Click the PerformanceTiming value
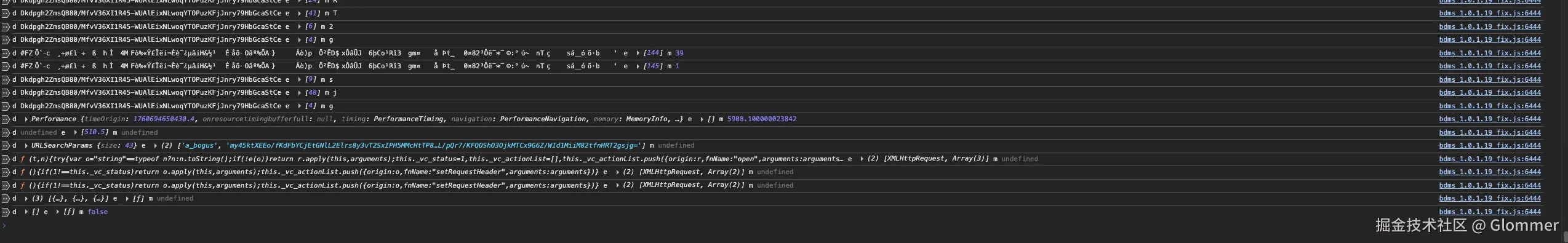Viewport: 1568px width, 243px height. click(408, 119)
